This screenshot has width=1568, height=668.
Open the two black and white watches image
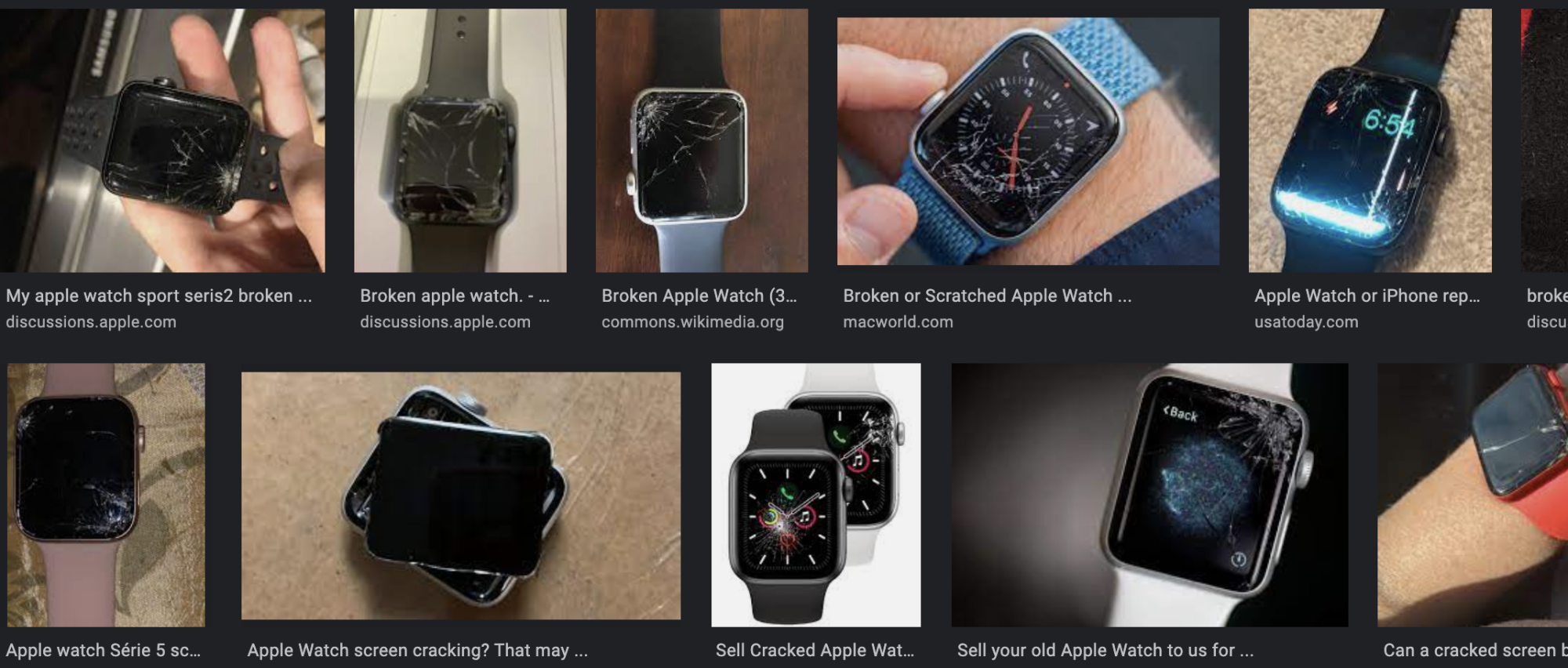coord(816,495)
